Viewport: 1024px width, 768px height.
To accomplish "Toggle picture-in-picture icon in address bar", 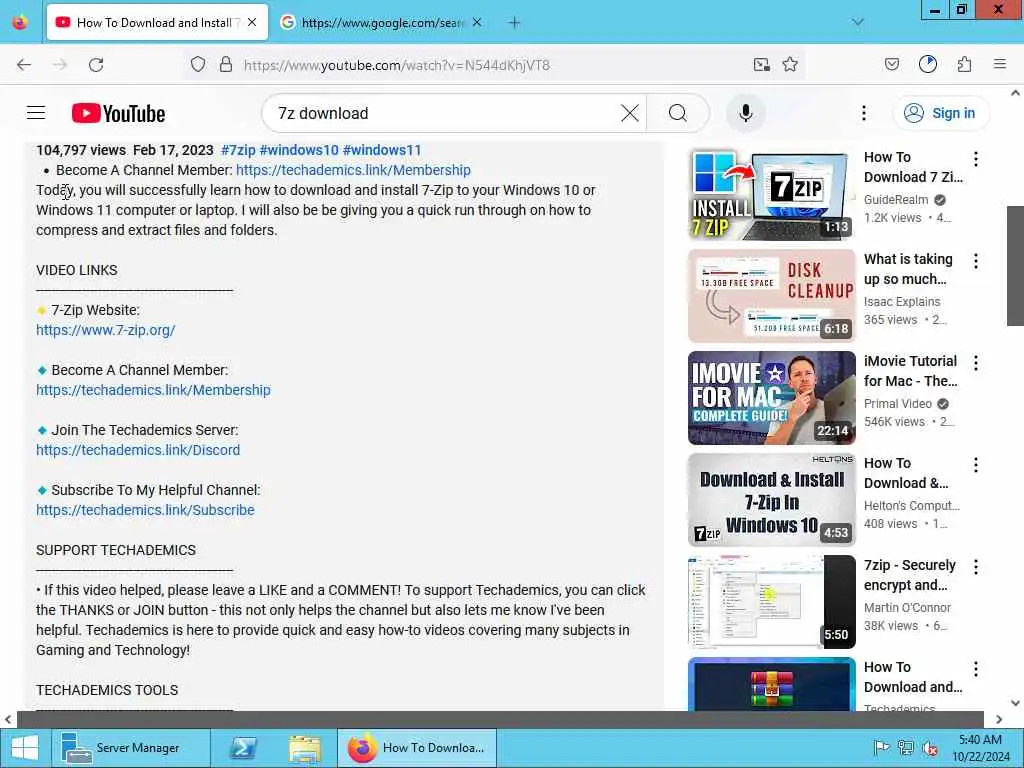I will click(761, 65).
